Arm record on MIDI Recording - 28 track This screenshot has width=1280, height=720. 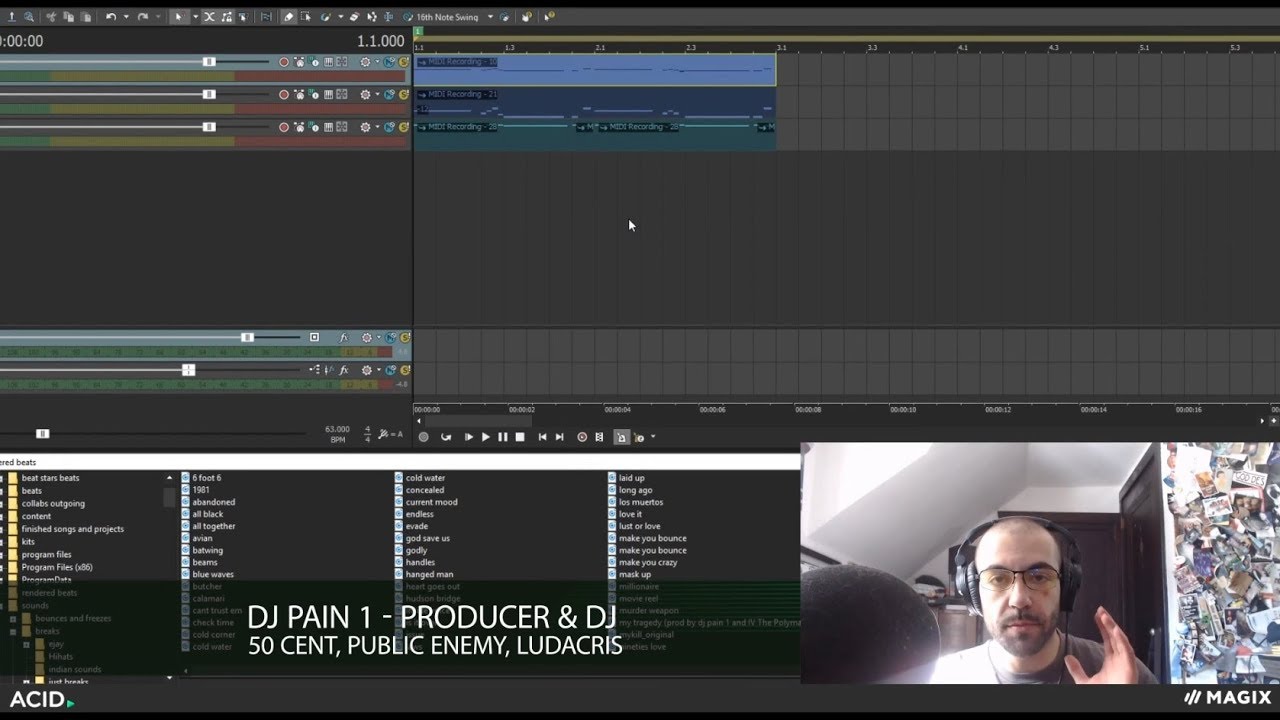pos(284,127)
